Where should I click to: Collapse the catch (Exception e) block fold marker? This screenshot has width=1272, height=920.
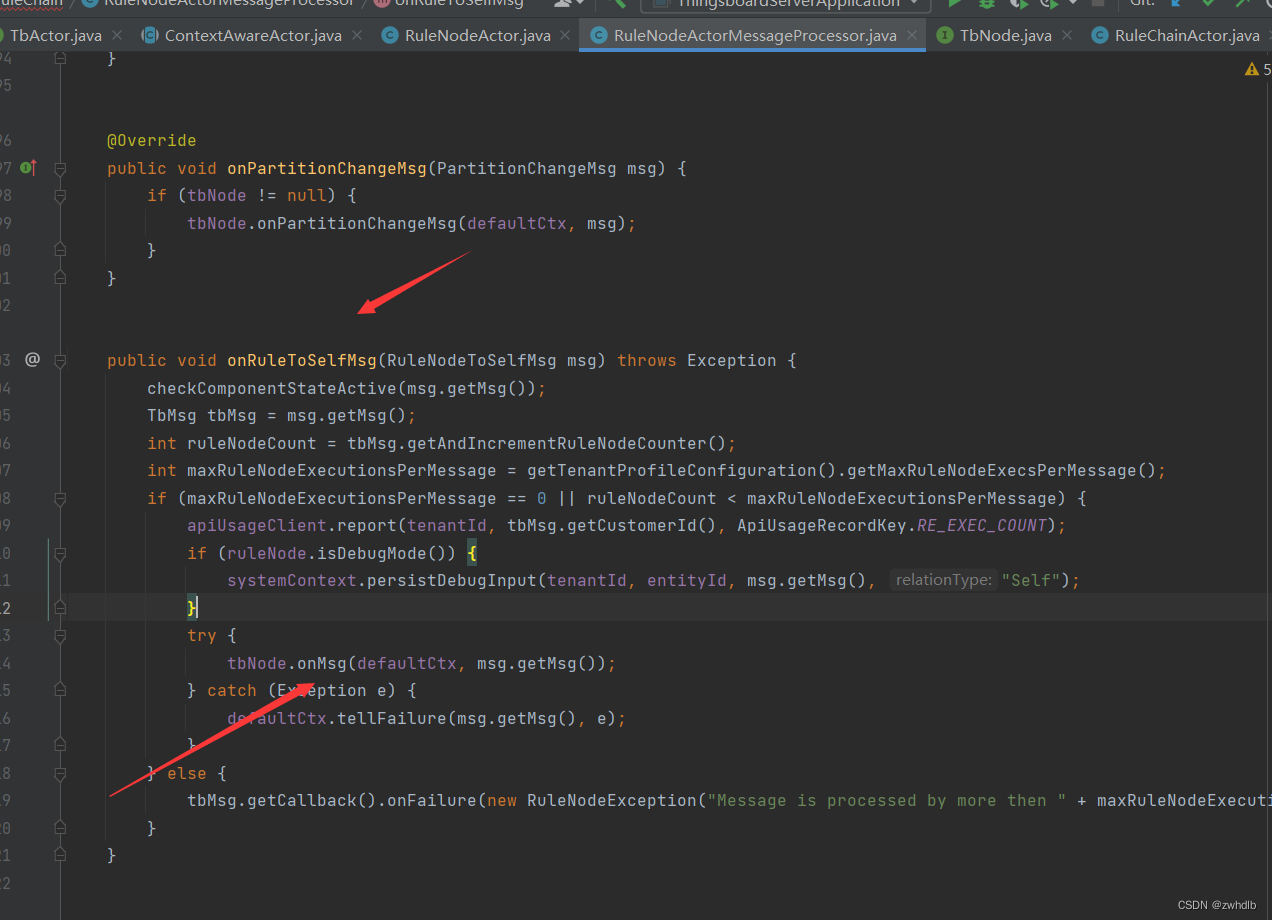coord(60,690)
